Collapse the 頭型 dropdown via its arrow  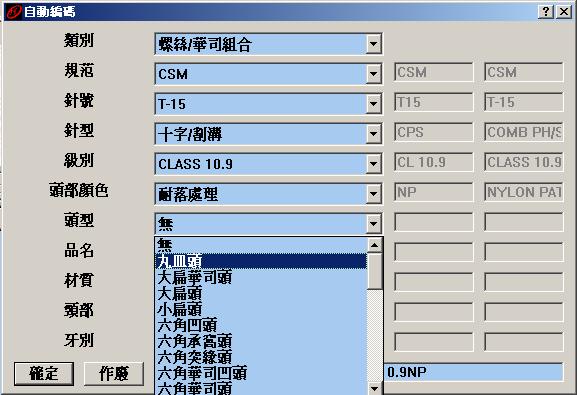click(373, 223)
